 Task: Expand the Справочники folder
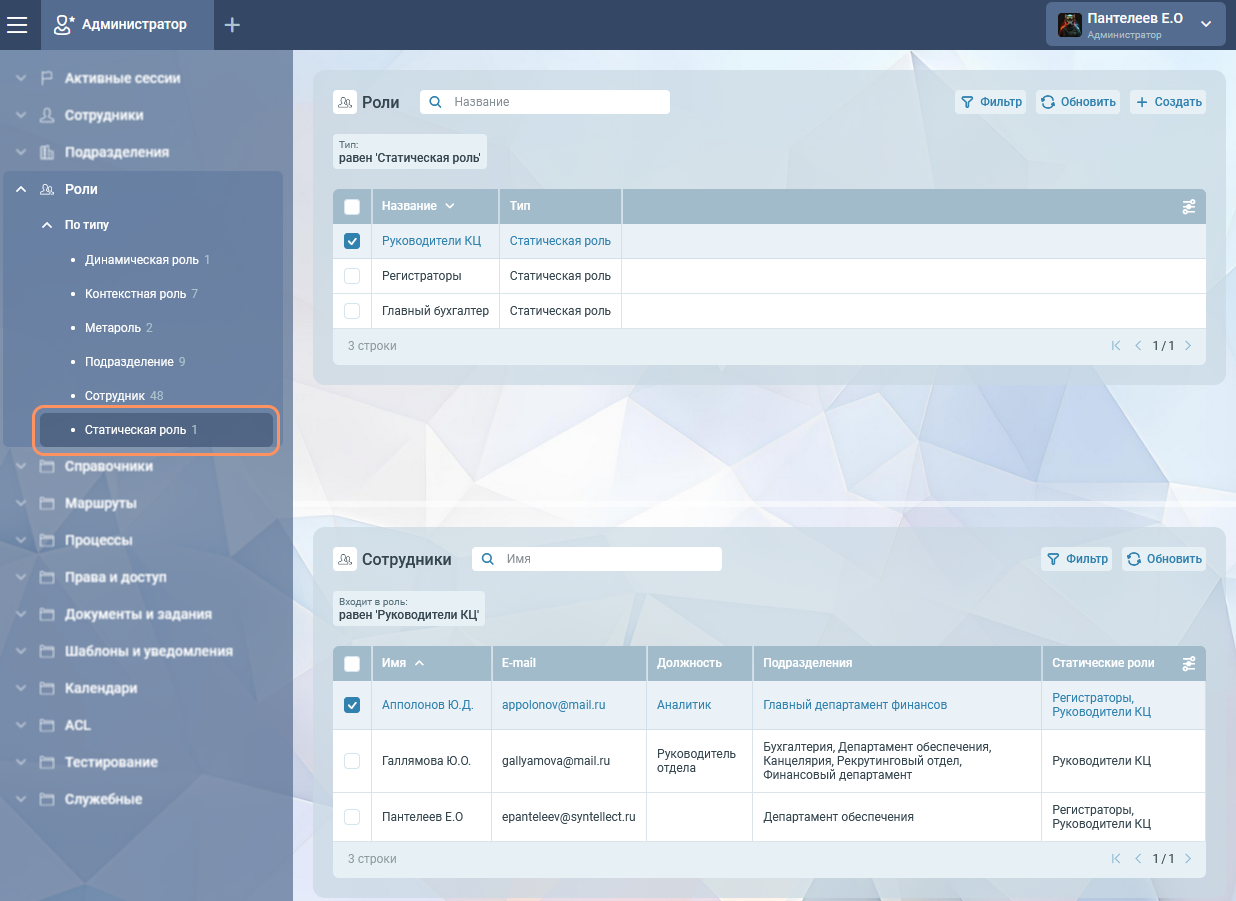tap(21, 466)
